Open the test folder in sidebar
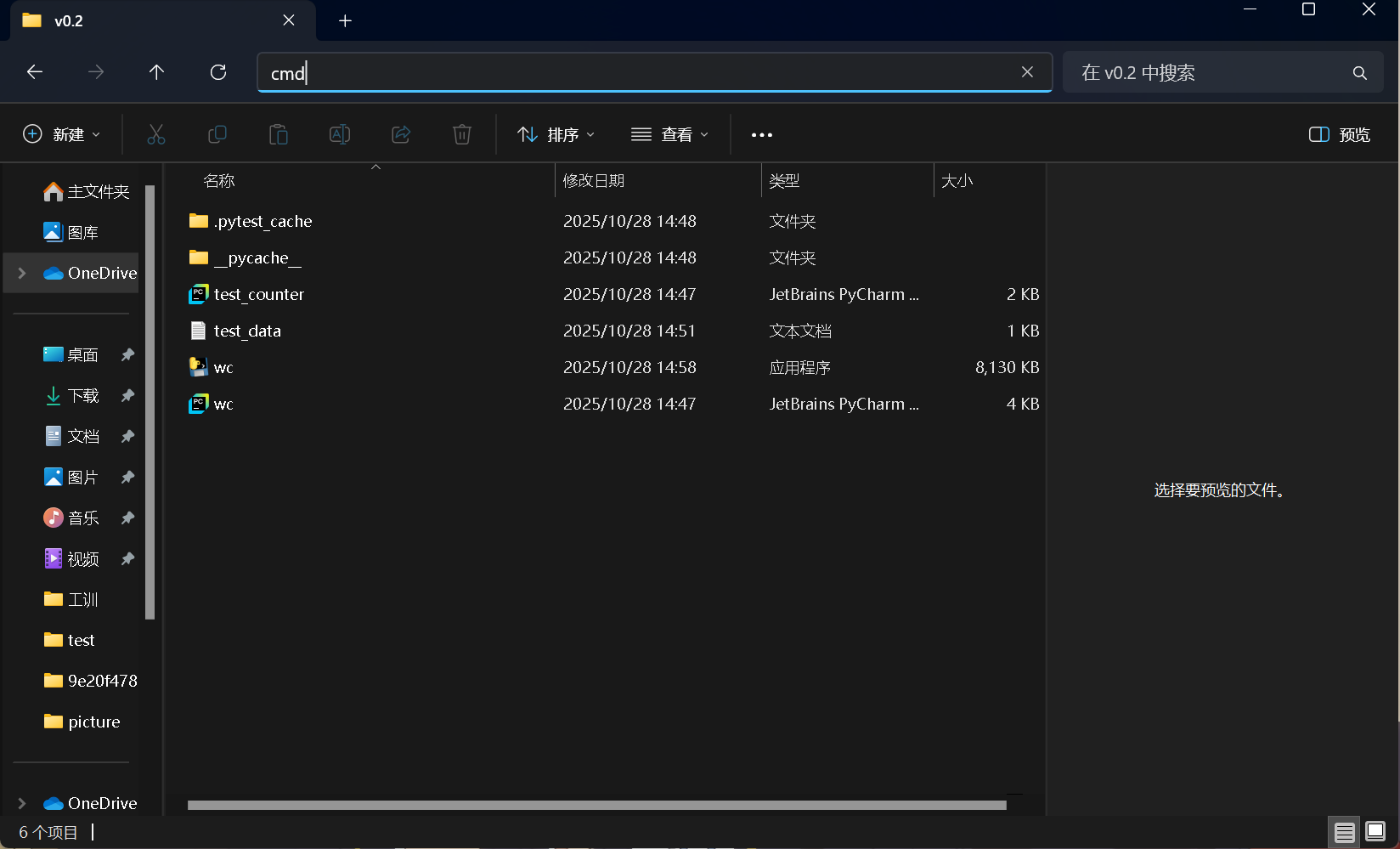The height and width of the screenshot is (849, 1400). 69,640
